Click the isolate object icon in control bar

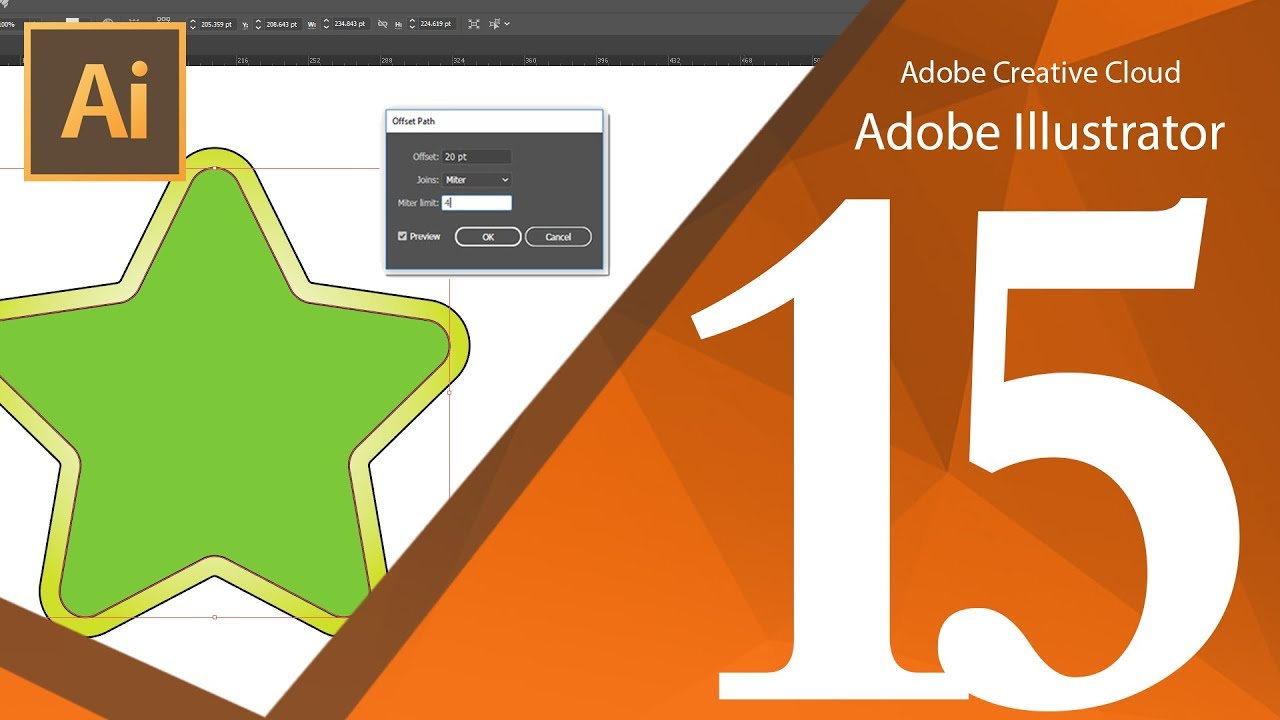[474, 24]
